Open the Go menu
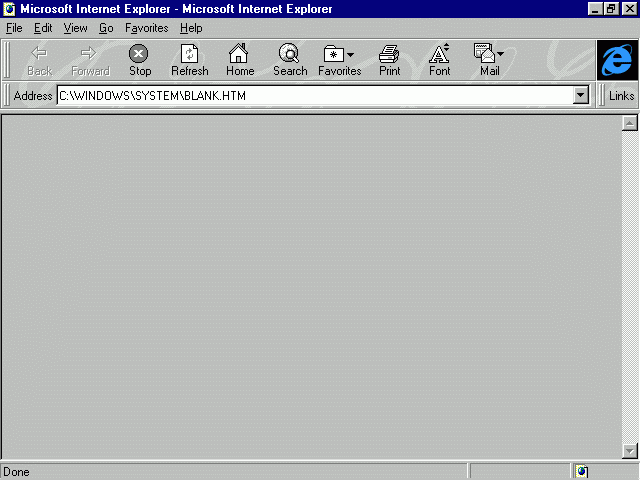The height and width of the screenshot is (480, 640). pos(106,28)
